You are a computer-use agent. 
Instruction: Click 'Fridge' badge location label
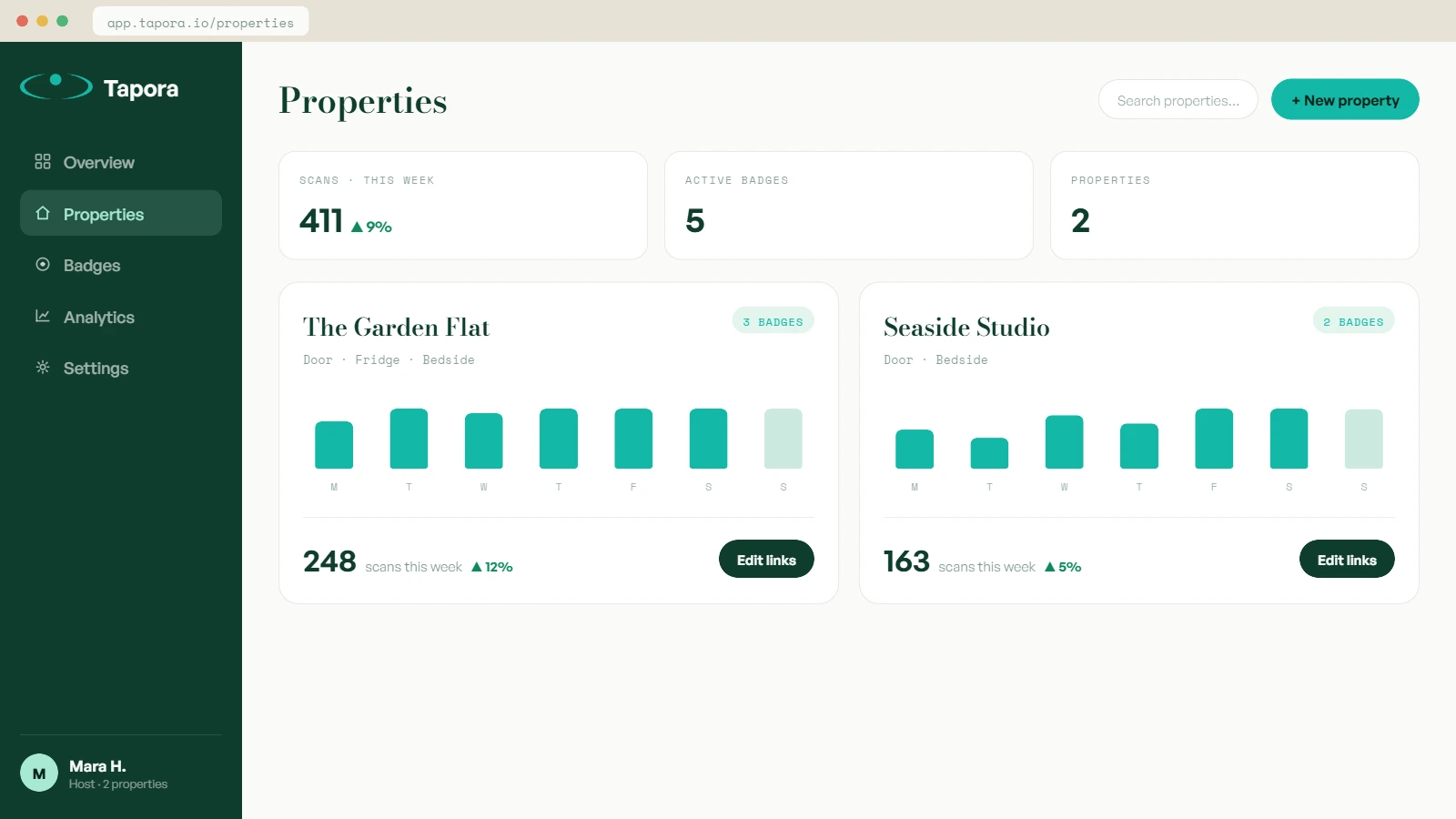[x=378, y=359]
